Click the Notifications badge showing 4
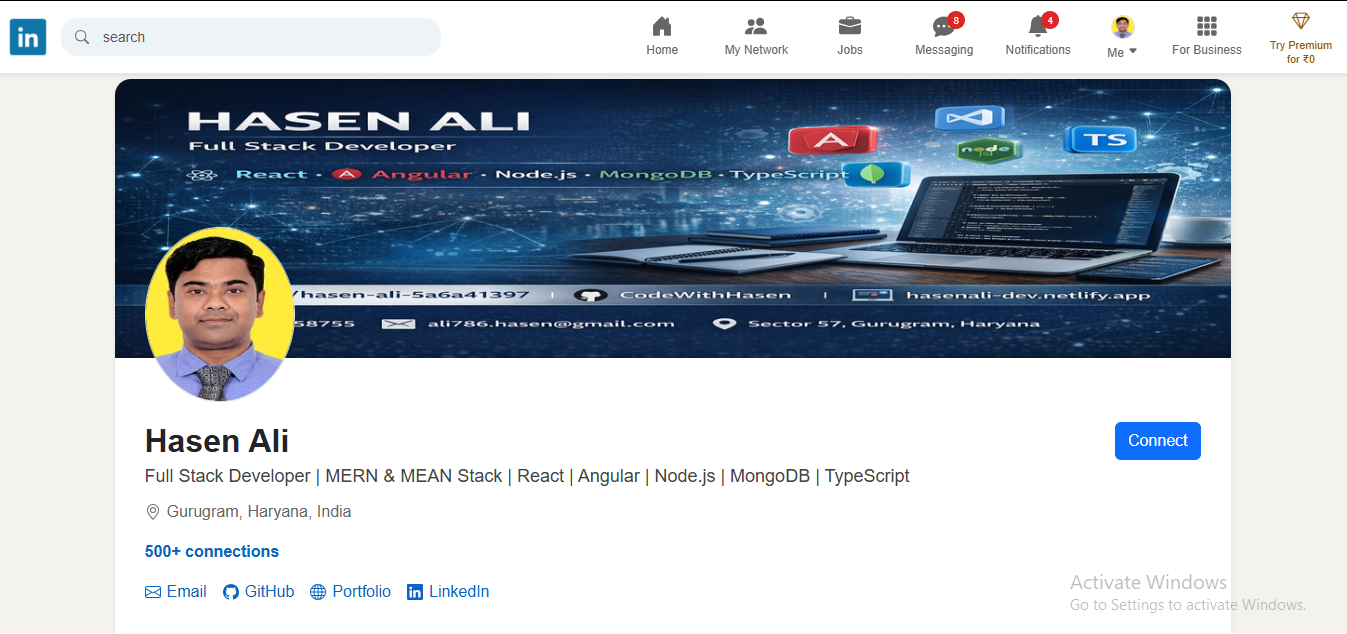 pos(1050,20)
